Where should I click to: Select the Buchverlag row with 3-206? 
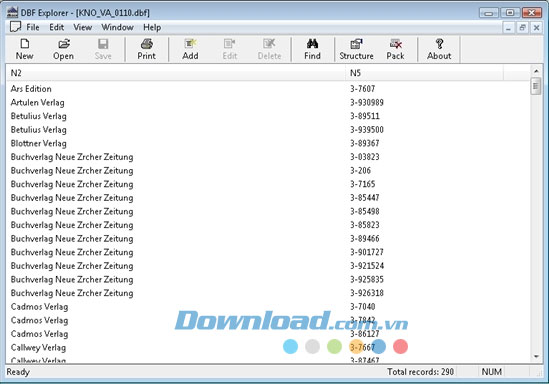[268, 170]
